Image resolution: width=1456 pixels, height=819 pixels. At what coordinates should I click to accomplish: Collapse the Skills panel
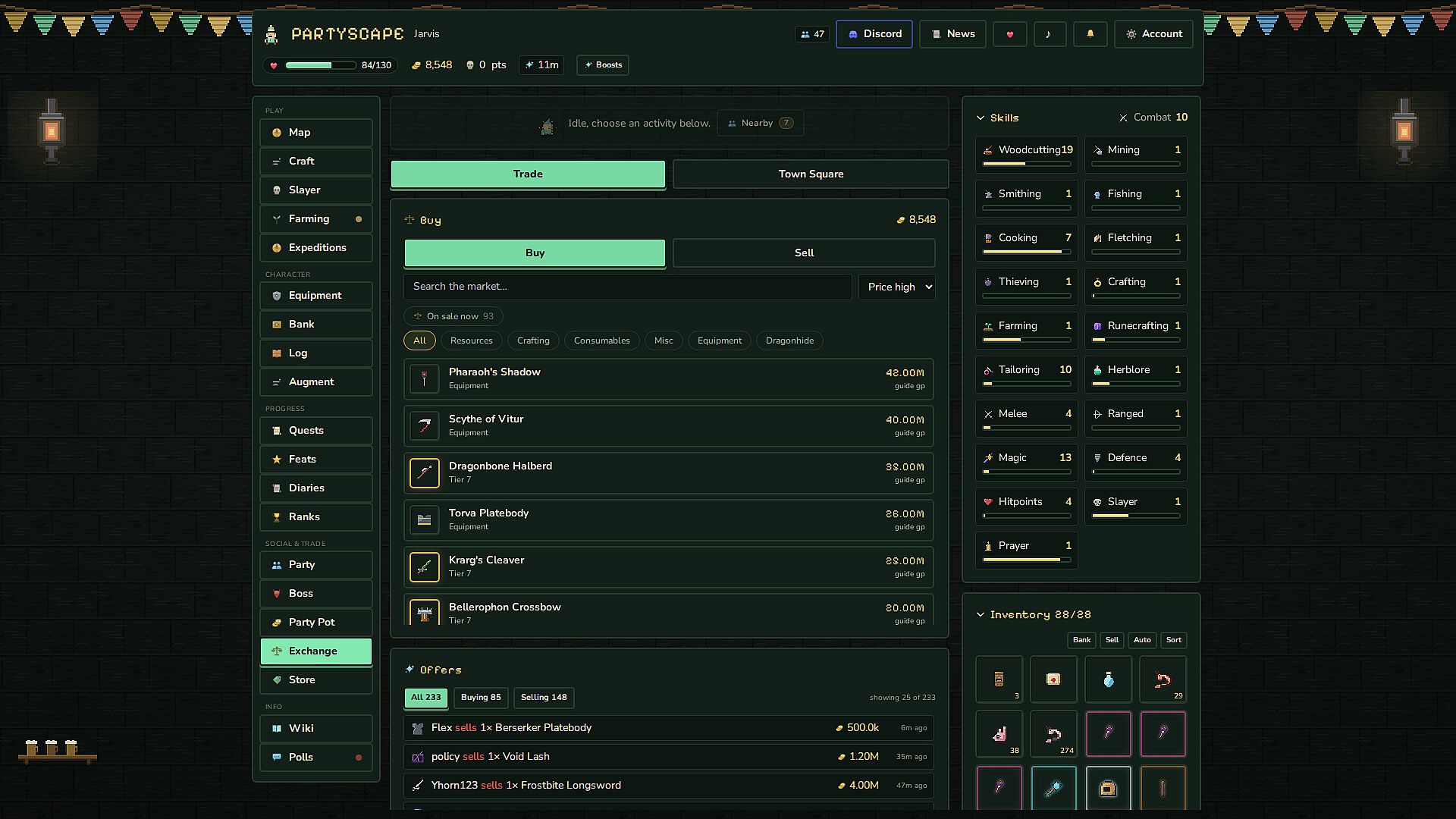point(981,118)
